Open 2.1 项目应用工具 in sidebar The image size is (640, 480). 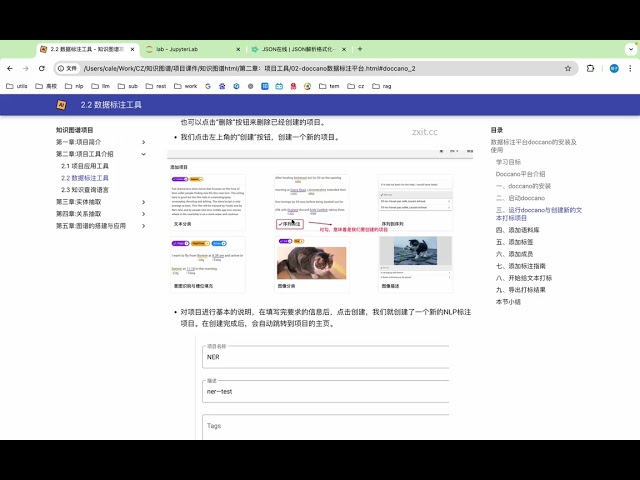tap(85, 166)
